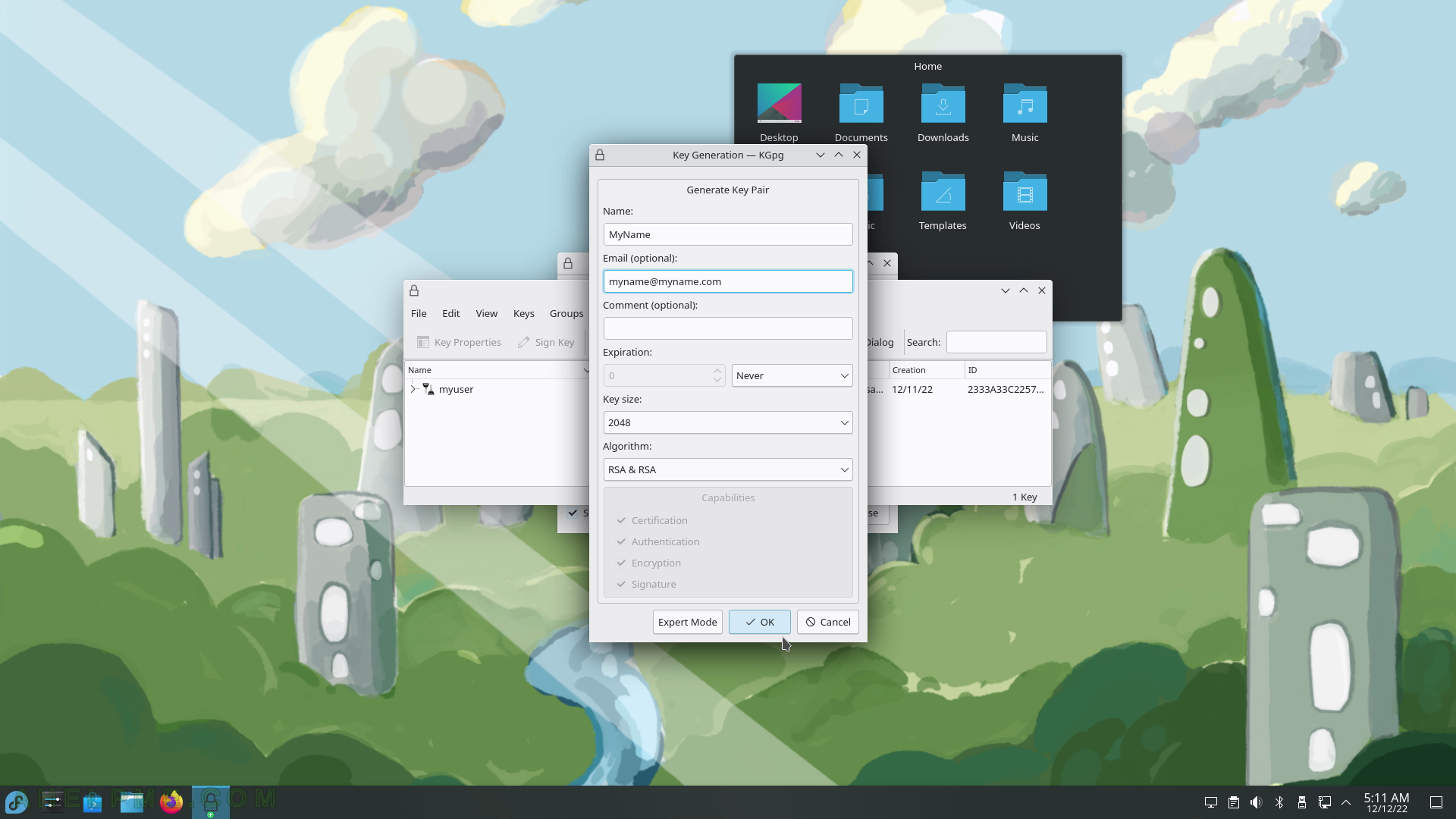Click the Sign Key toolbar button
This screenshot has width=1456, height=819.
(546, 342)
